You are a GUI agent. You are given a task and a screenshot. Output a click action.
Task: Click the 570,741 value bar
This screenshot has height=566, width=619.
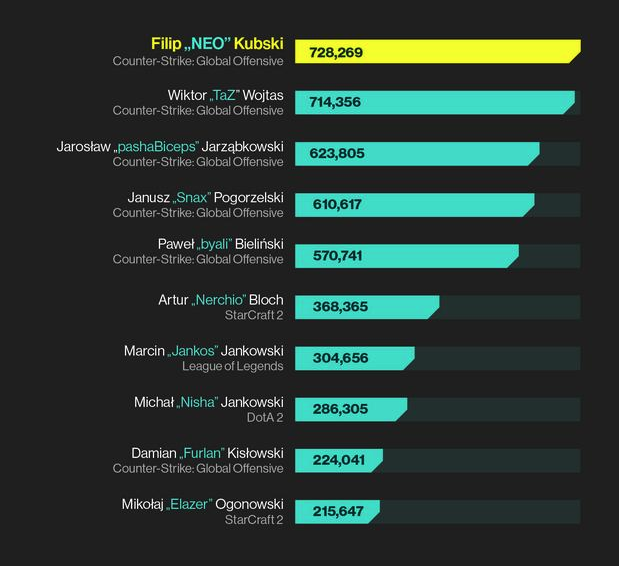407,256
